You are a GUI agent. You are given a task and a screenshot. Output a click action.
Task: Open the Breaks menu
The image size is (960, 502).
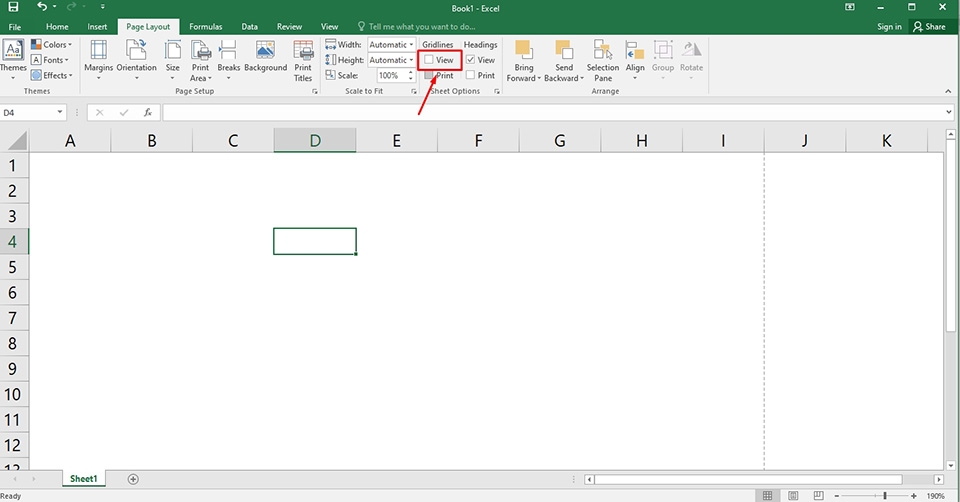coord(228,60)
